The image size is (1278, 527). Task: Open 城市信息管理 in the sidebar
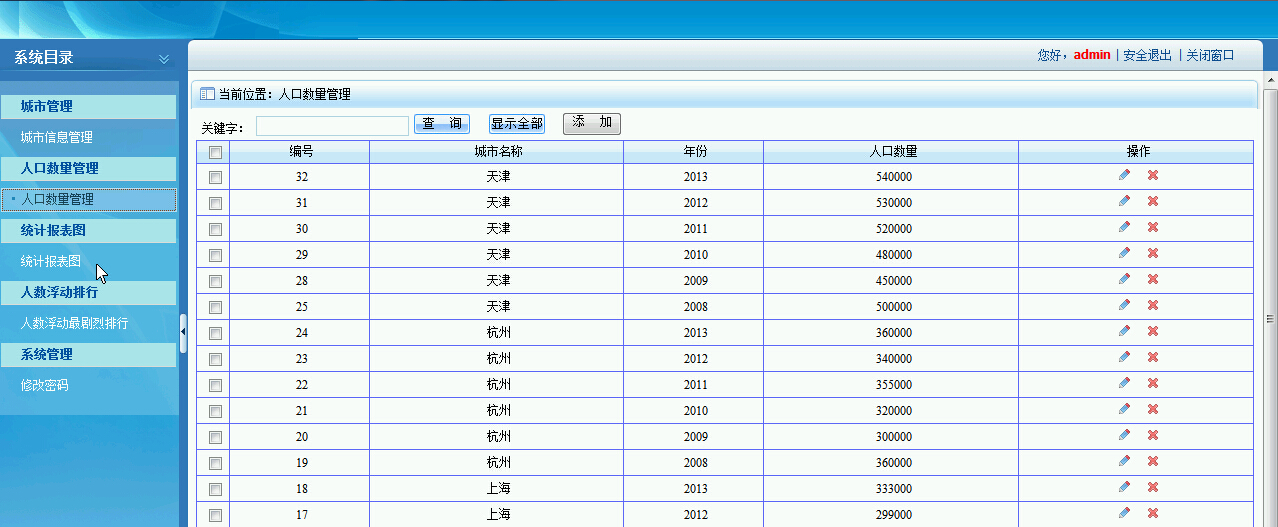point(57,137)
